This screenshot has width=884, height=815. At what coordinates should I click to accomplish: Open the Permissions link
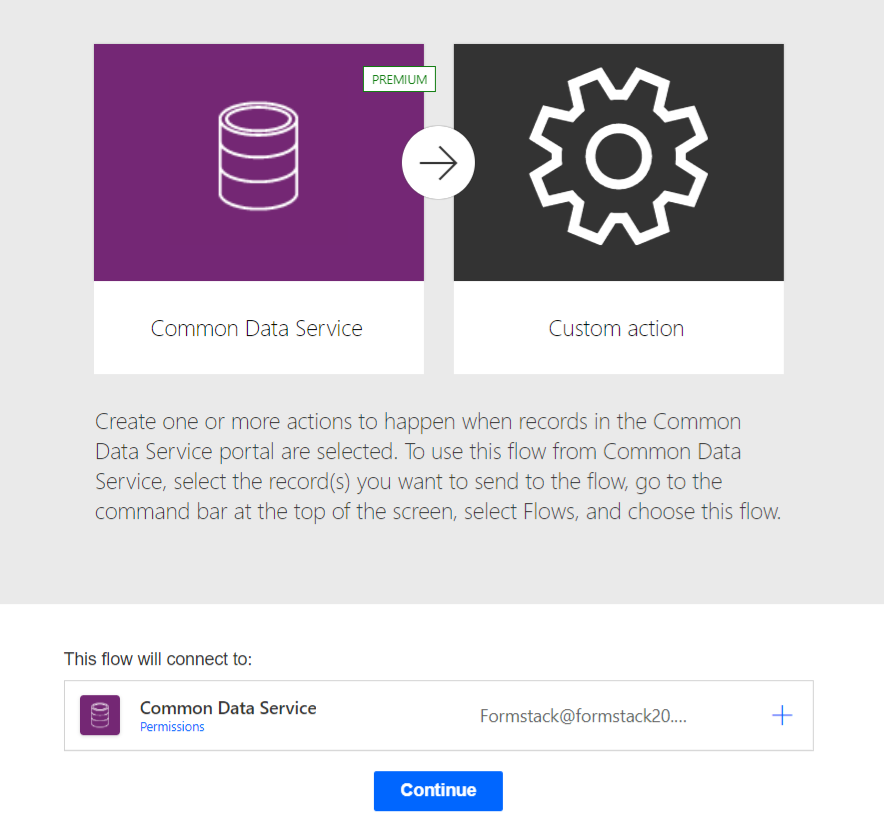pyautogui.click(x=172, y=727)
